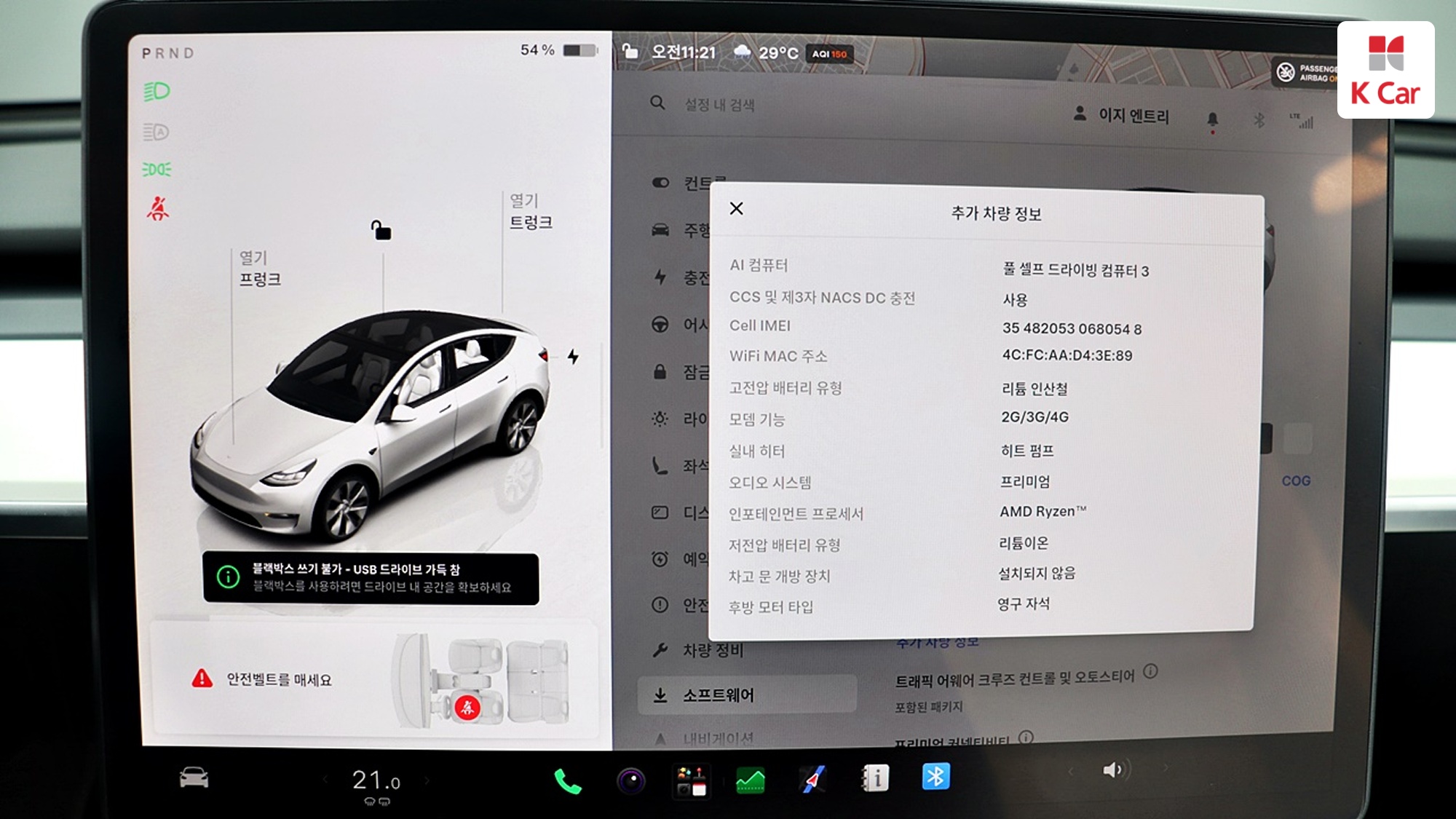Tap the red seatbelt warning indicator
The height and width of the screenshot is (819, 1456).
tap(158, 209)
